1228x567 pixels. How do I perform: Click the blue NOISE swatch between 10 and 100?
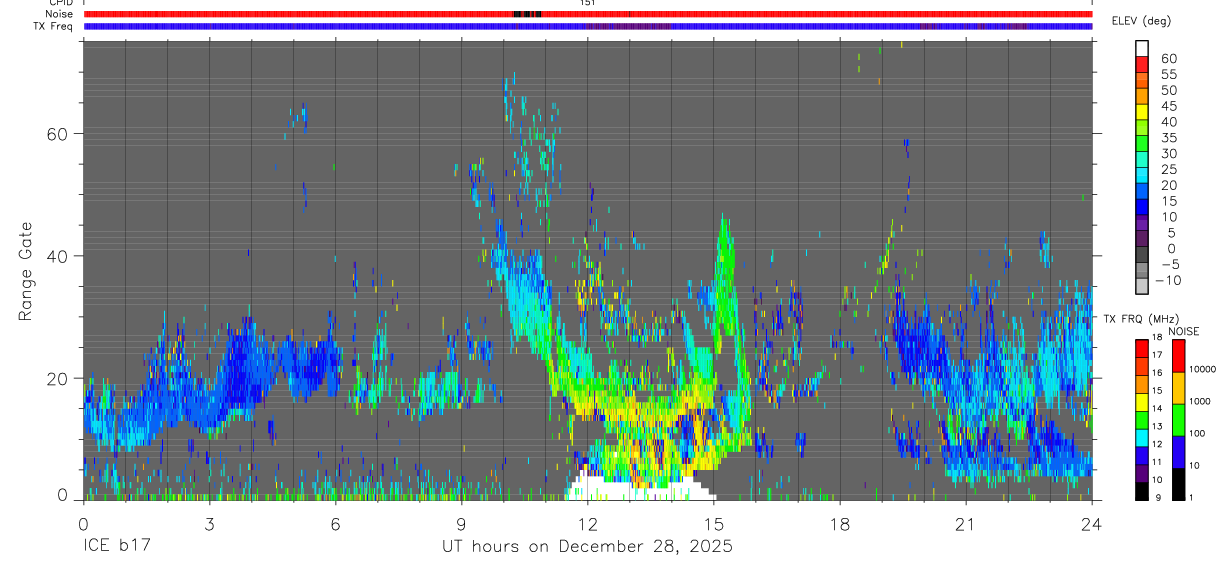1178,450
